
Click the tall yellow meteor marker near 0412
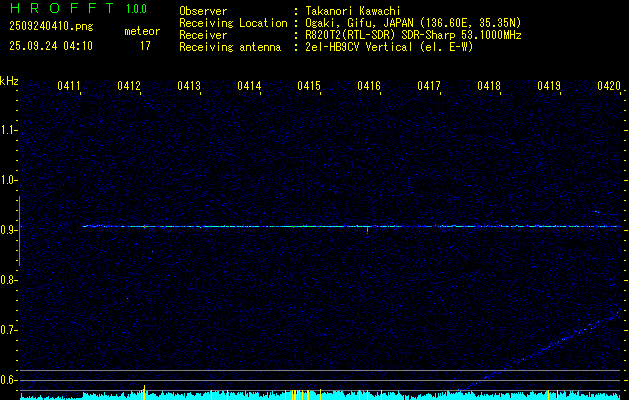[x=144, y=392]
